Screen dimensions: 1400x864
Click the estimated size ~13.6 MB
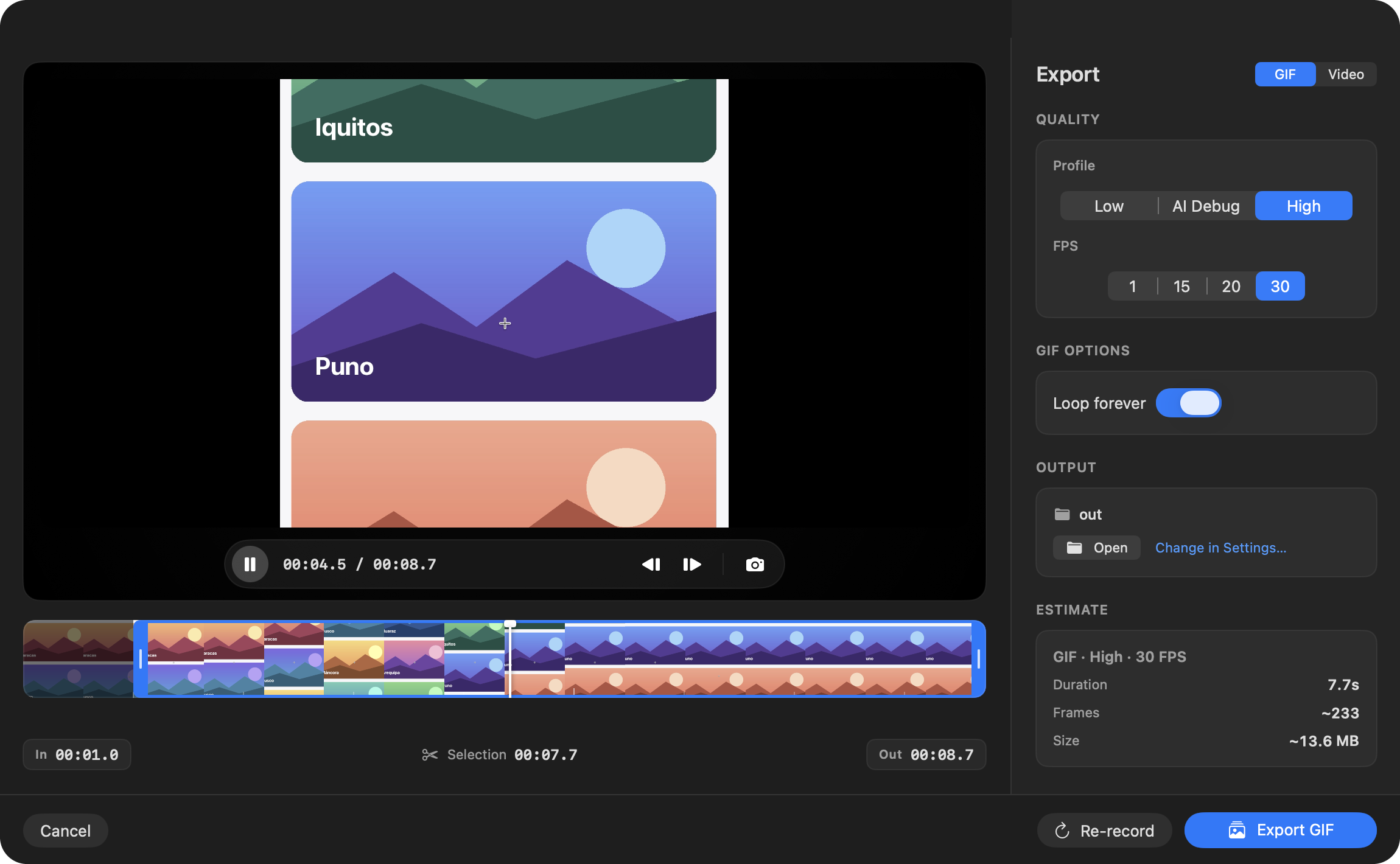[x=1324, y=741]
